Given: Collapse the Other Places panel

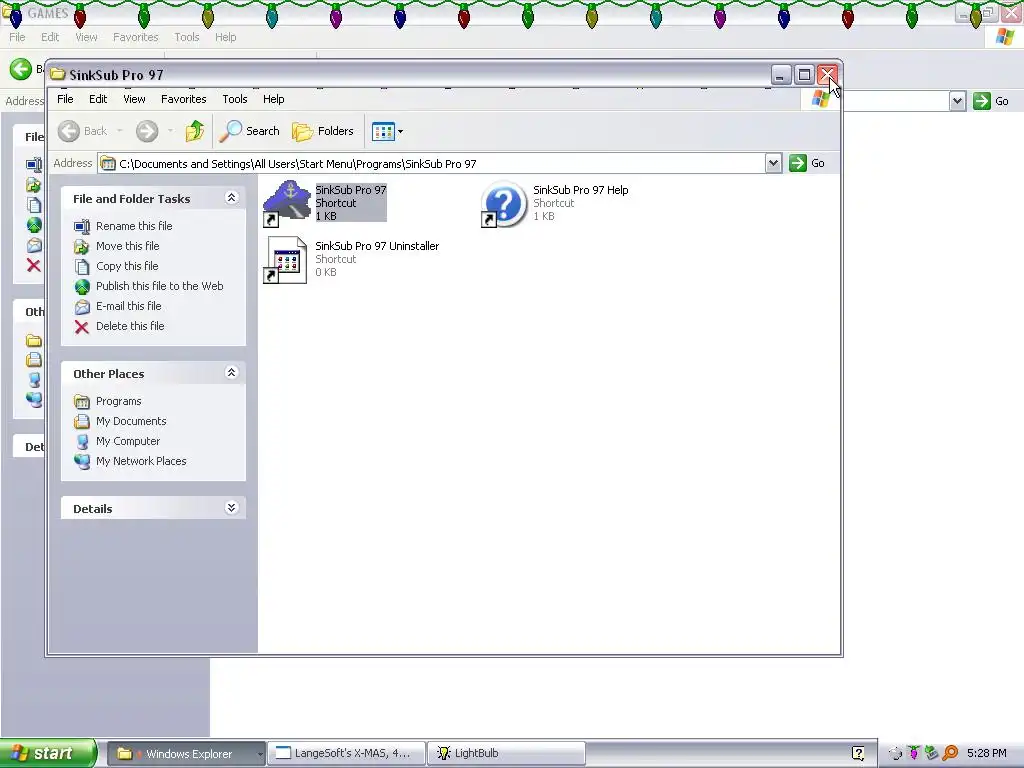Looking at the screenshot, I should (231, 373).
